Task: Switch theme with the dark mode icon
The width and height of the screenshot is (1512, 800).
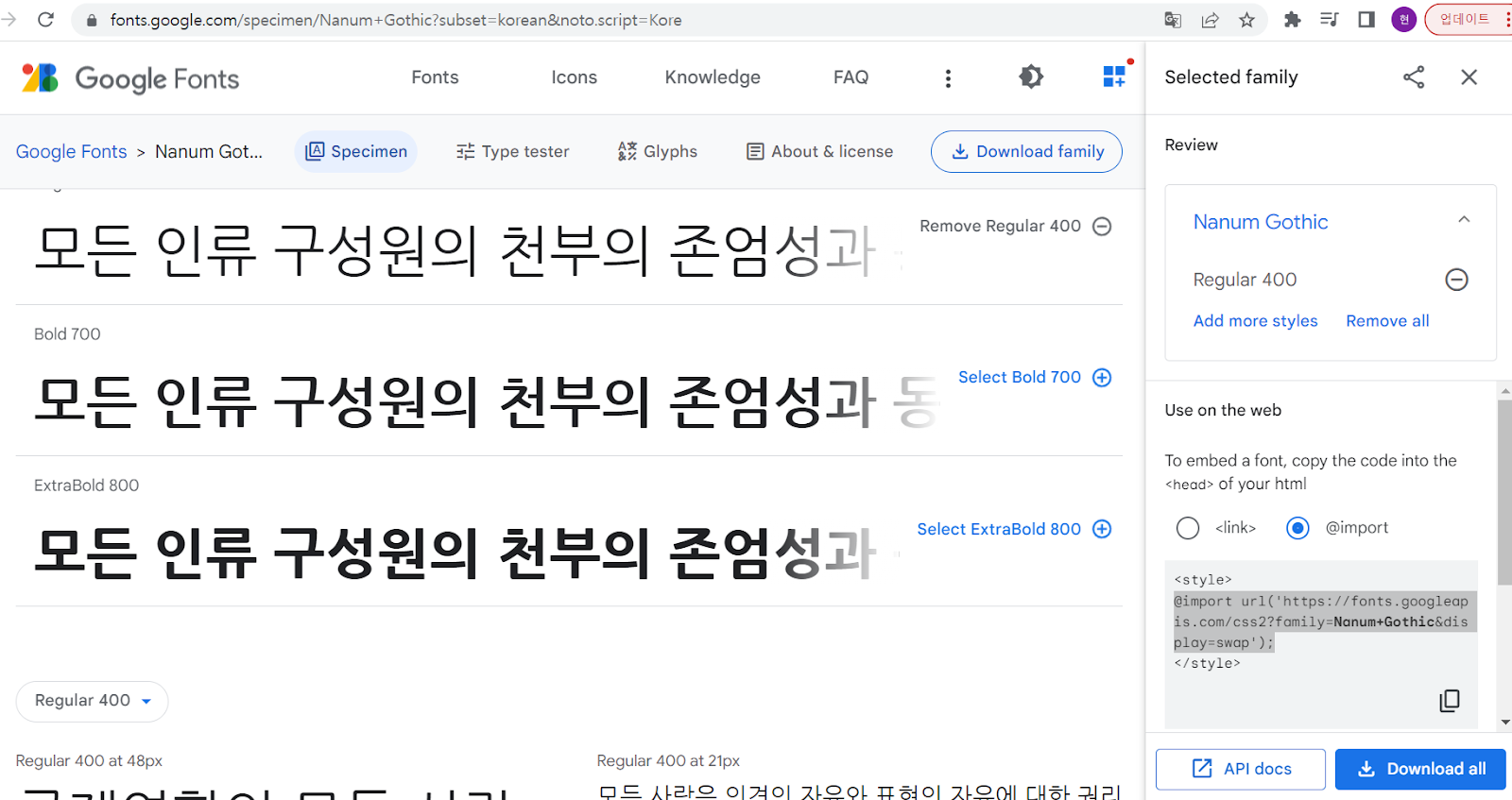Action: [1031, 77]
